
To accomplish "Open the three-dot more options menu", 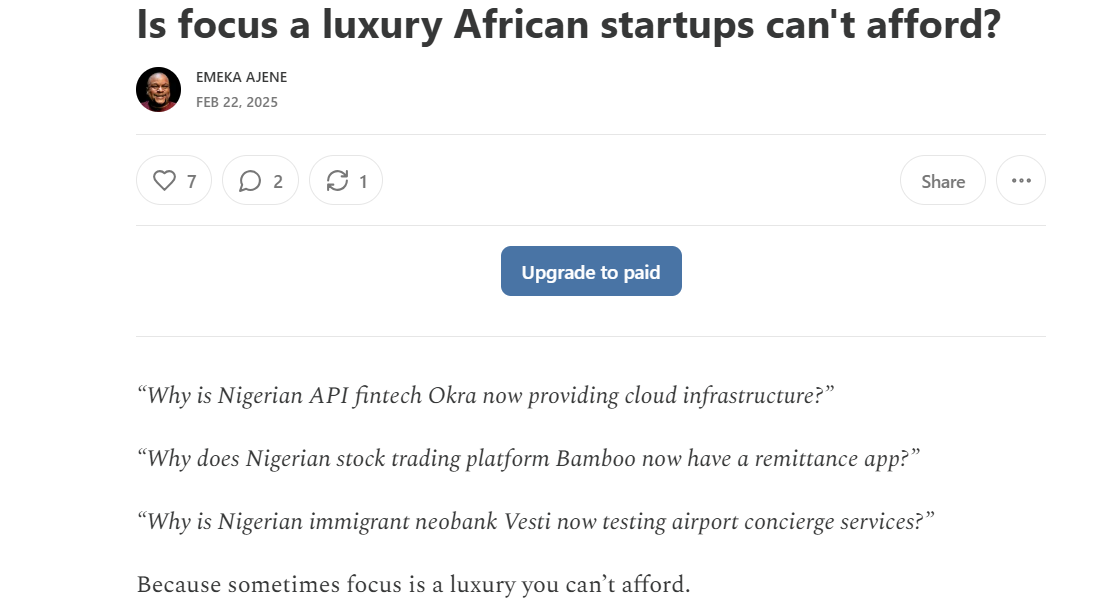I will (x=1021, y=180).
